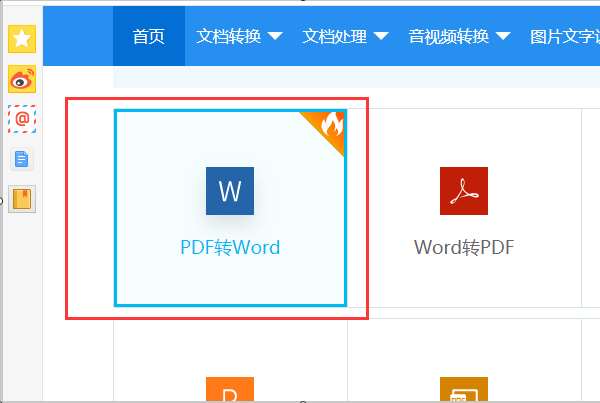Click the brown image-to-PDF icon at bottom
The height and width of the screenshot is (403, 600).
click(464, 389)
